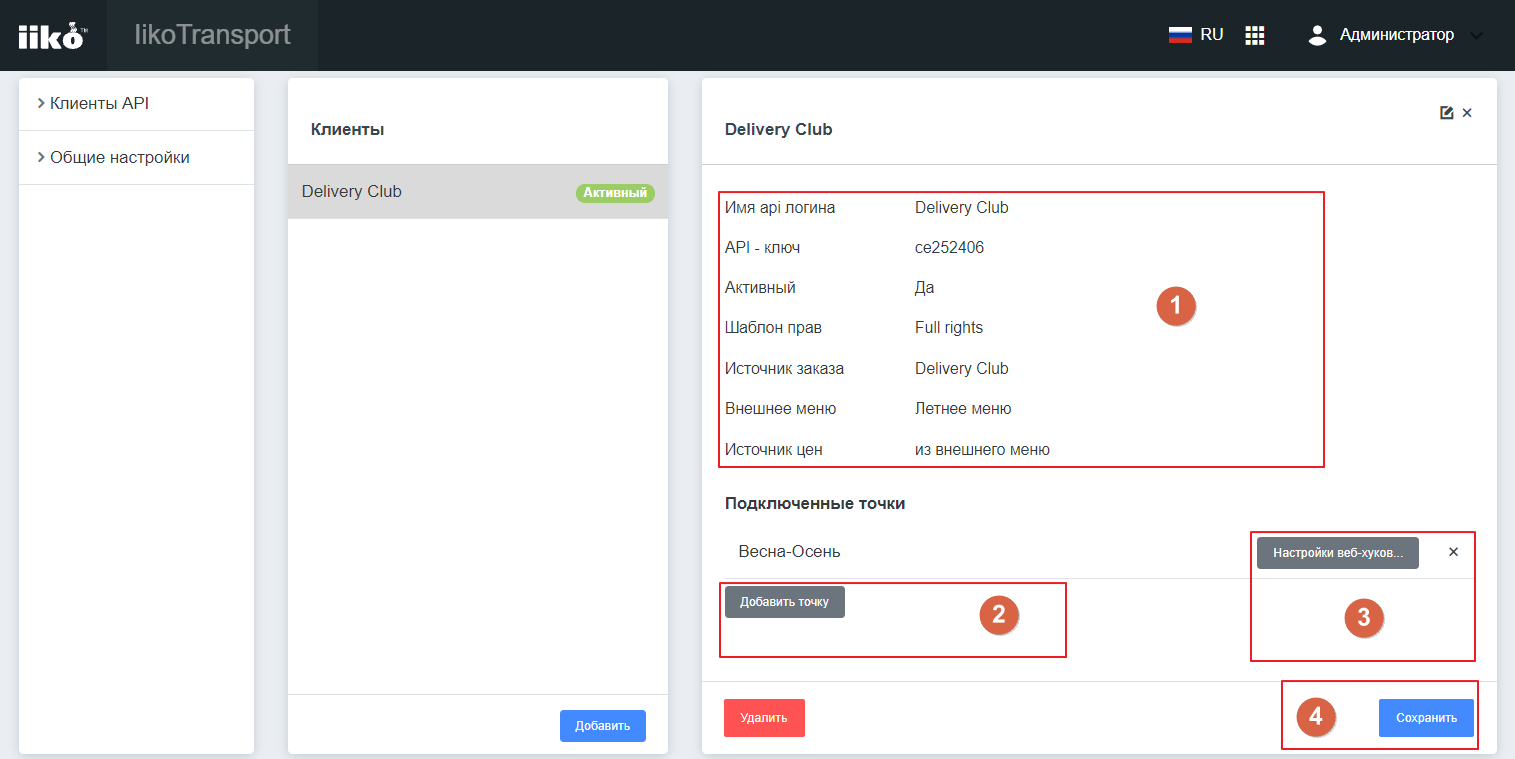The height and width of the screenshot is (759, 1515).
Task: Click the red Удалить button
Action: coord(764,717)
